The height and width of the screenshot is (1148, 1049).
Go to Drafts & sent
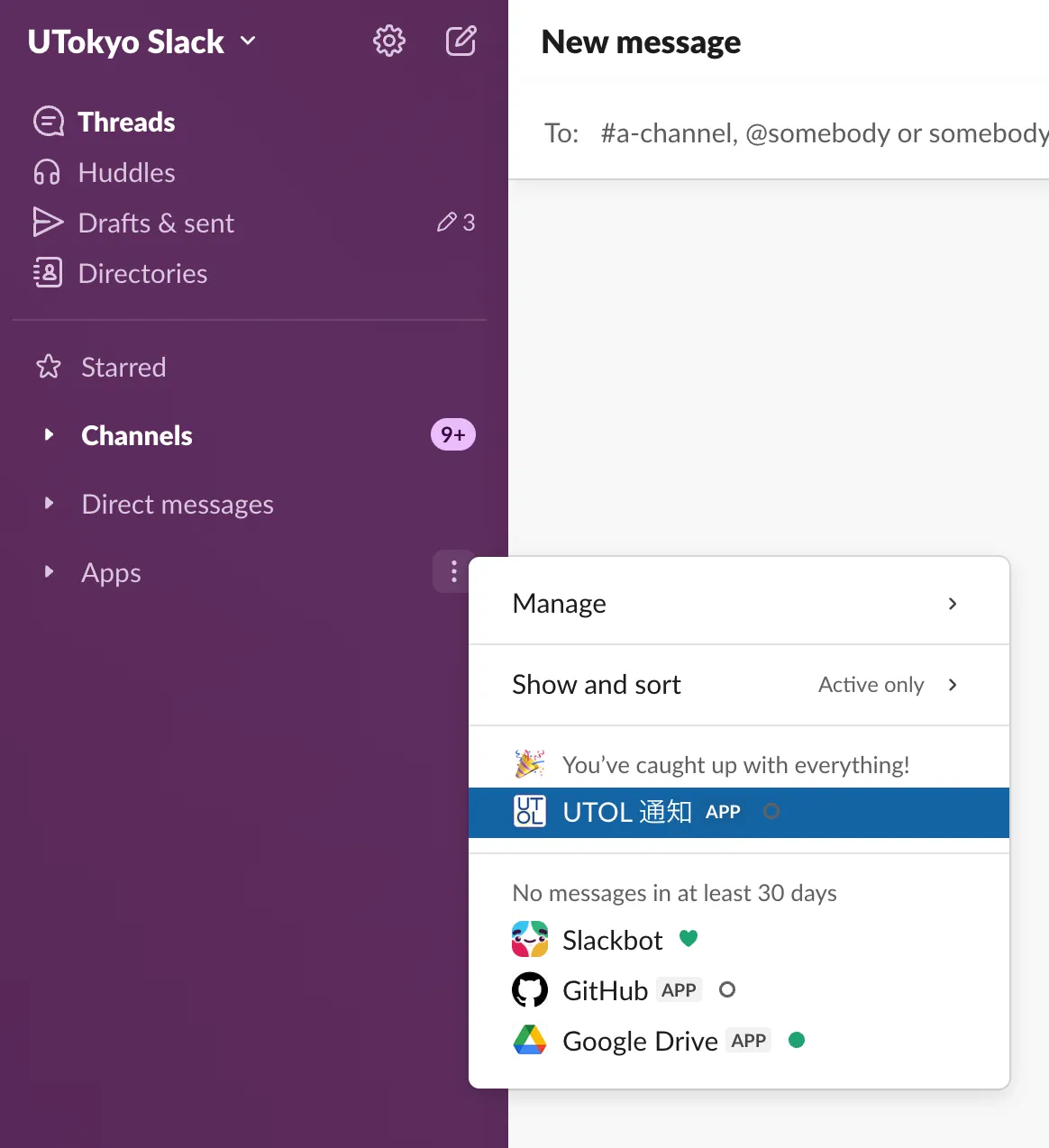(156, 223)
